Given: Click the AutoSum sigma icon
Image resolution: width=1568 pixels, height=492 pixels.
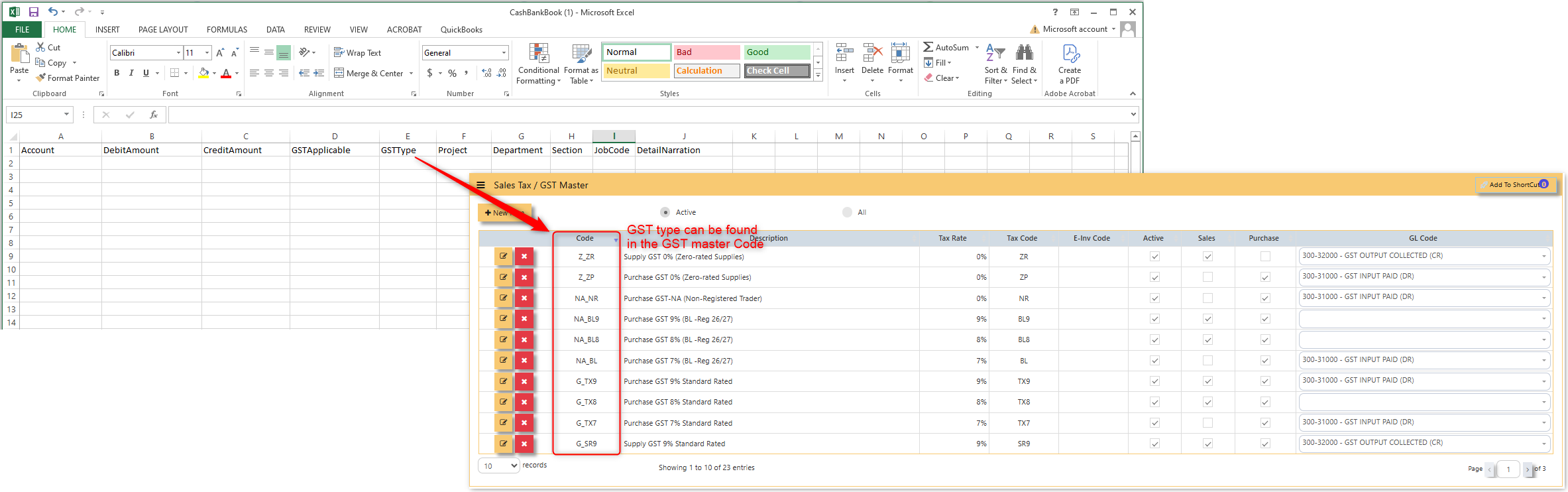Looking at the screenshot, I should pos(928,47).
